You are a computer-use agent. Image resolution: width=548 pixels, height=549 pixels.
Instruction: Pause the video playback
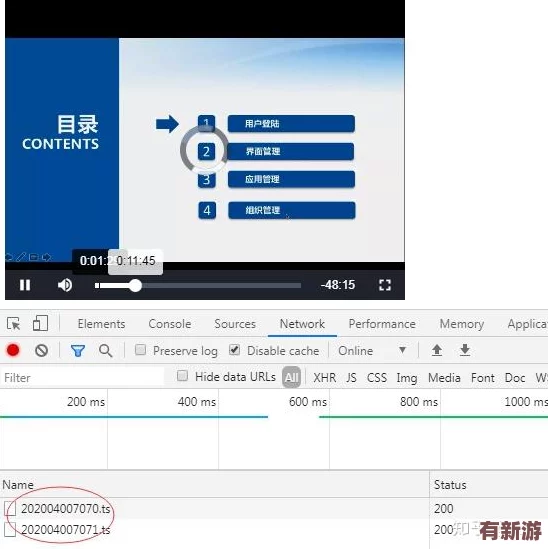[25, 285]
